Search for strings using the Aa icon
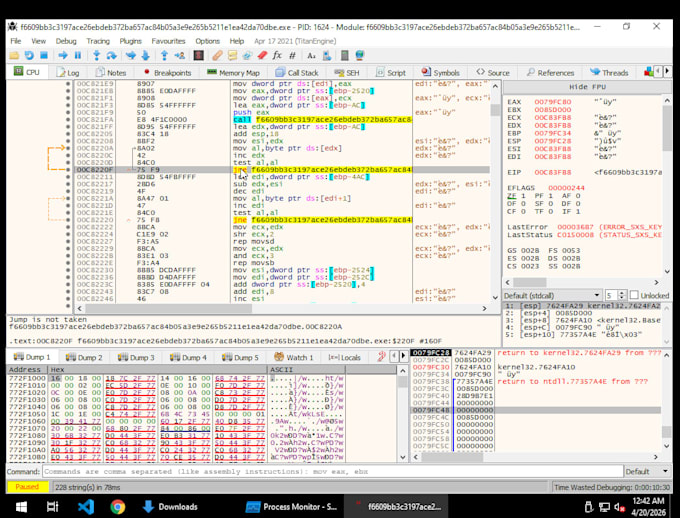680x518 pixels. (x=311, y=56)
